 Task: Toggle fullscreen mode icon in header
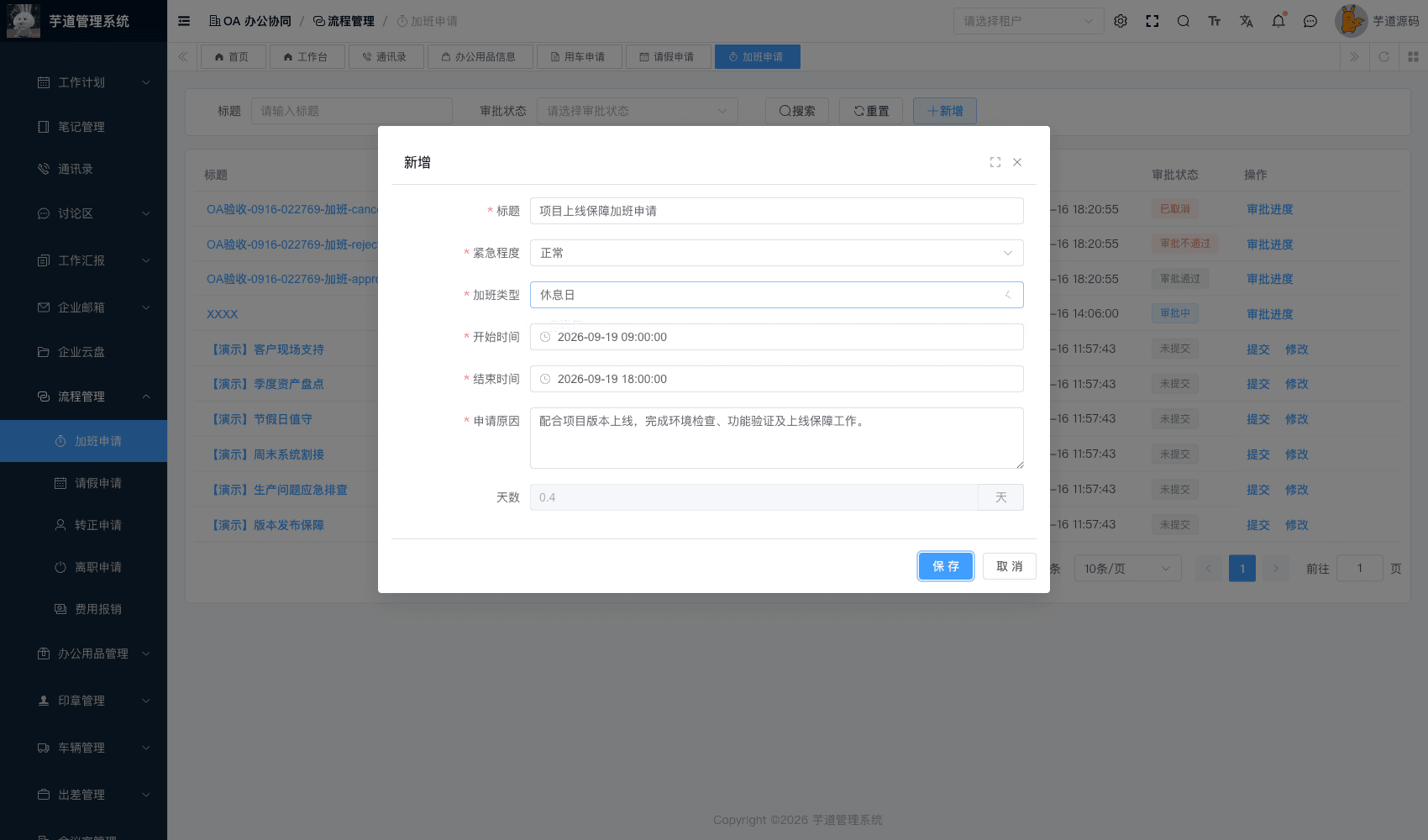pos(1152,21)
